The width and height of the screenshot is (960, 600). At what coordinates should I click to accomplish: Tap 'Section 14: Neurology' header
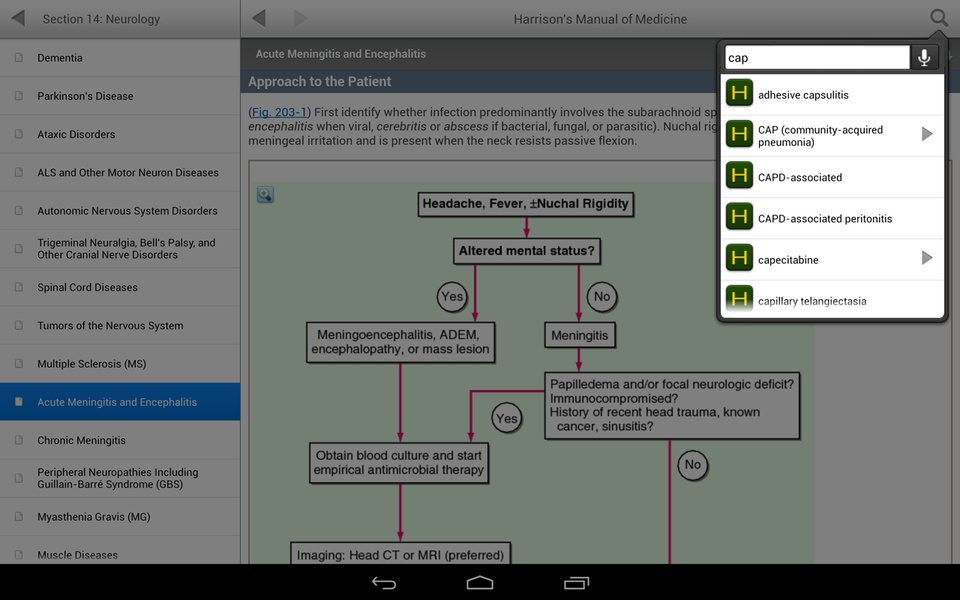click(101, 19)
